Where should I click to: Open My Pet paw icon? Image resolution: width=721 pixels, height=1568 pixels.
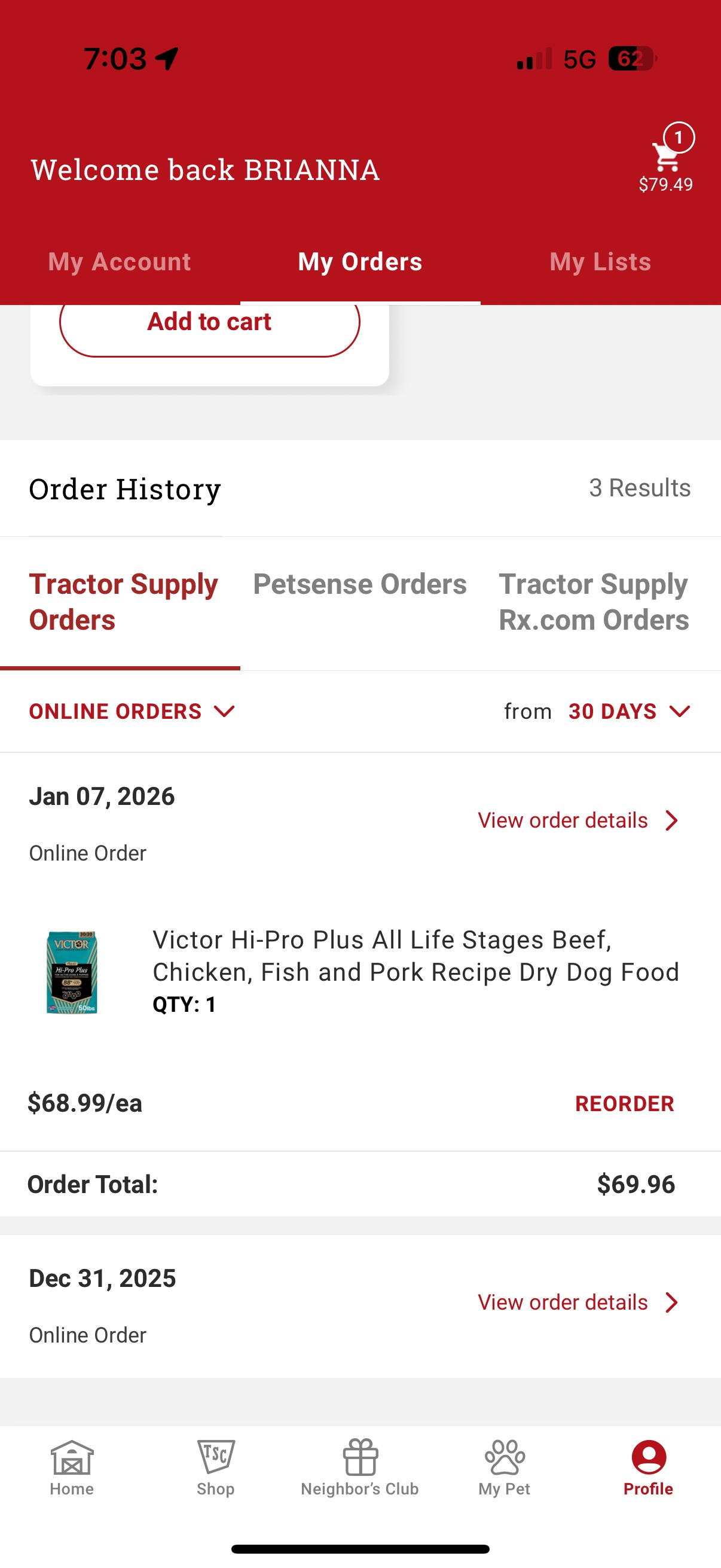point(505,1457)
